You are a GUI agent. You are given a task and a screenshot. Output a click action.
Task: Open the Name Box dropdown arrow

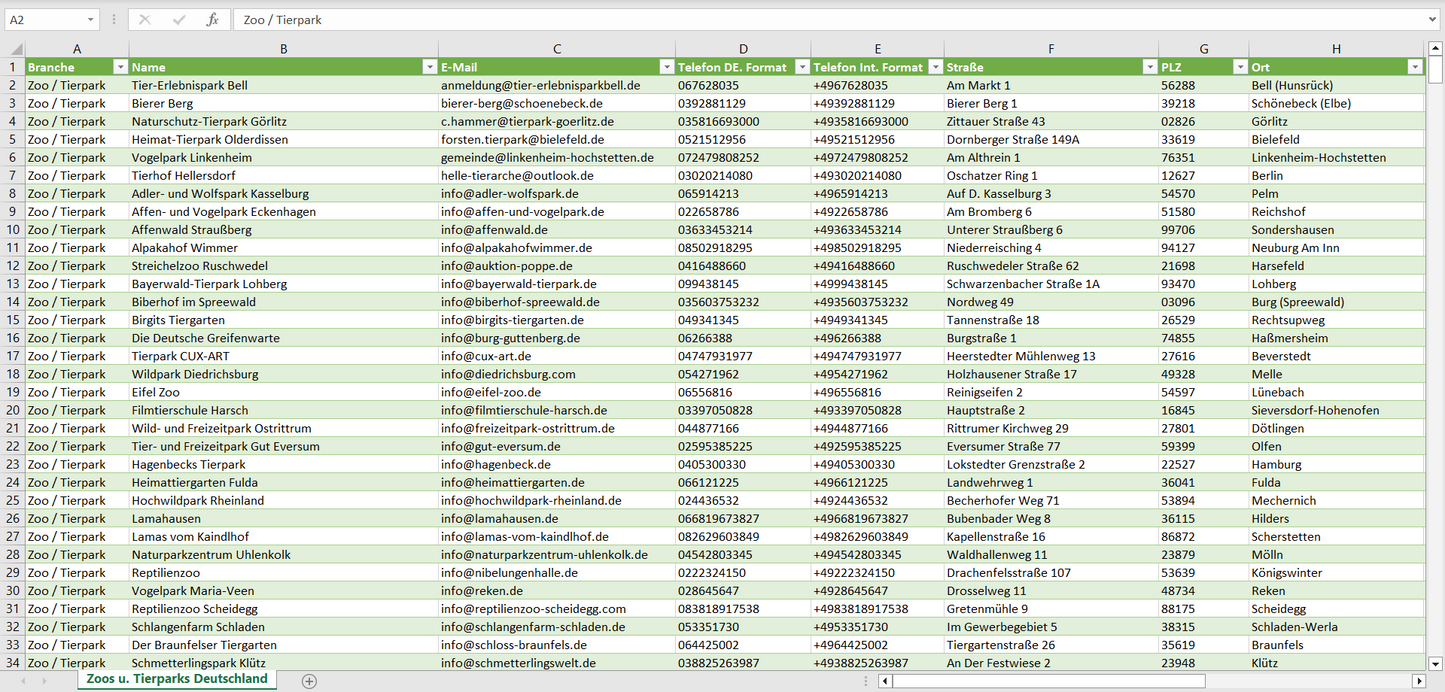tap(90, 20)
